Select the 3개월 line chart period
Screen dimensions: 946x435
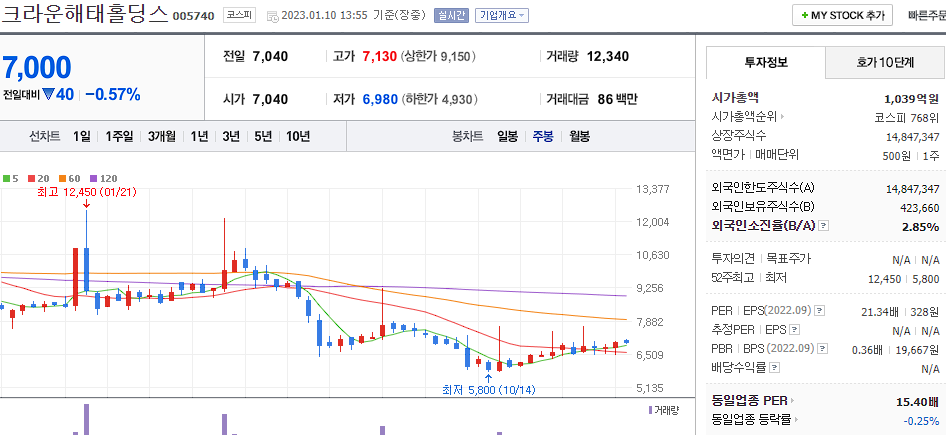(162, 136)
